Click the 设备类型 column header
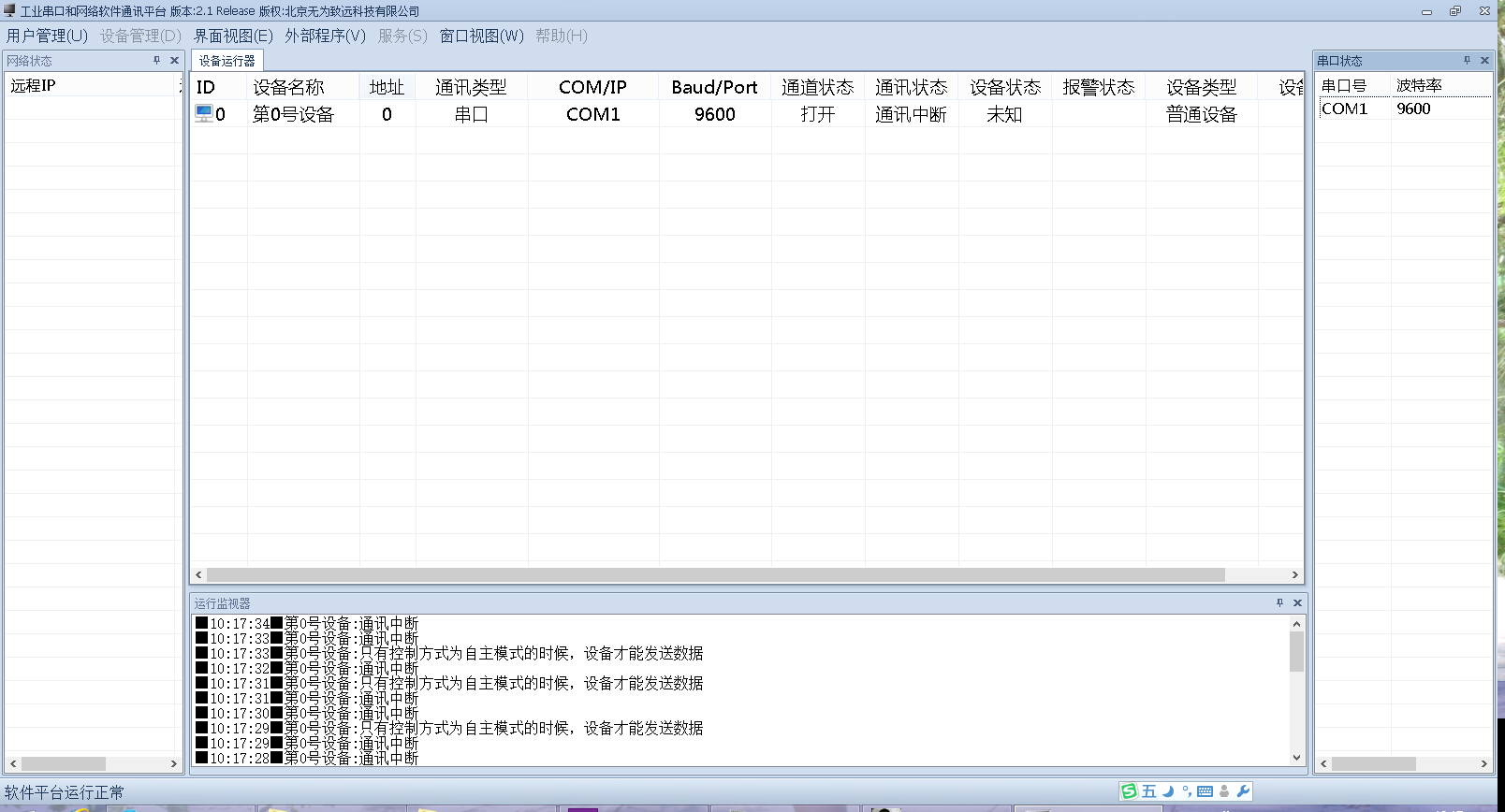Screen dimensions: 1505x812 [x=1202, y=87]
